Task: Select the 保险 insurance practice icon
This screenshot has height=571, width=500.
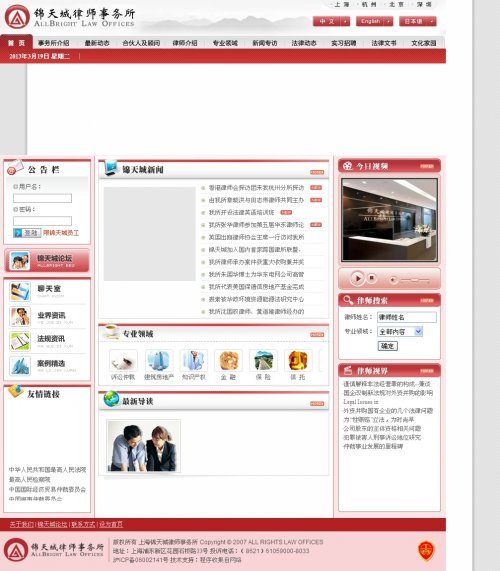Action: [263, 360]
